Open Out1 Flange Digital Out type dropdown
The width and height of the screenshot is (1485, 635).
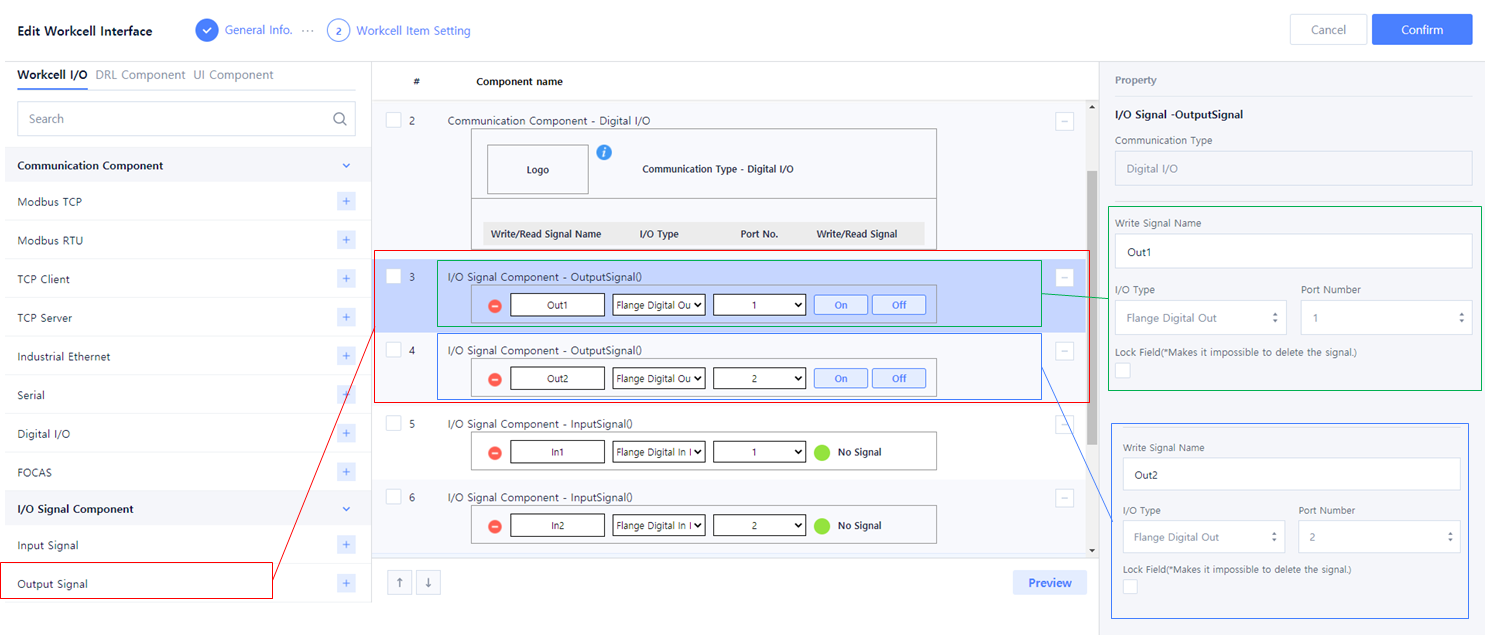point(659,305)
